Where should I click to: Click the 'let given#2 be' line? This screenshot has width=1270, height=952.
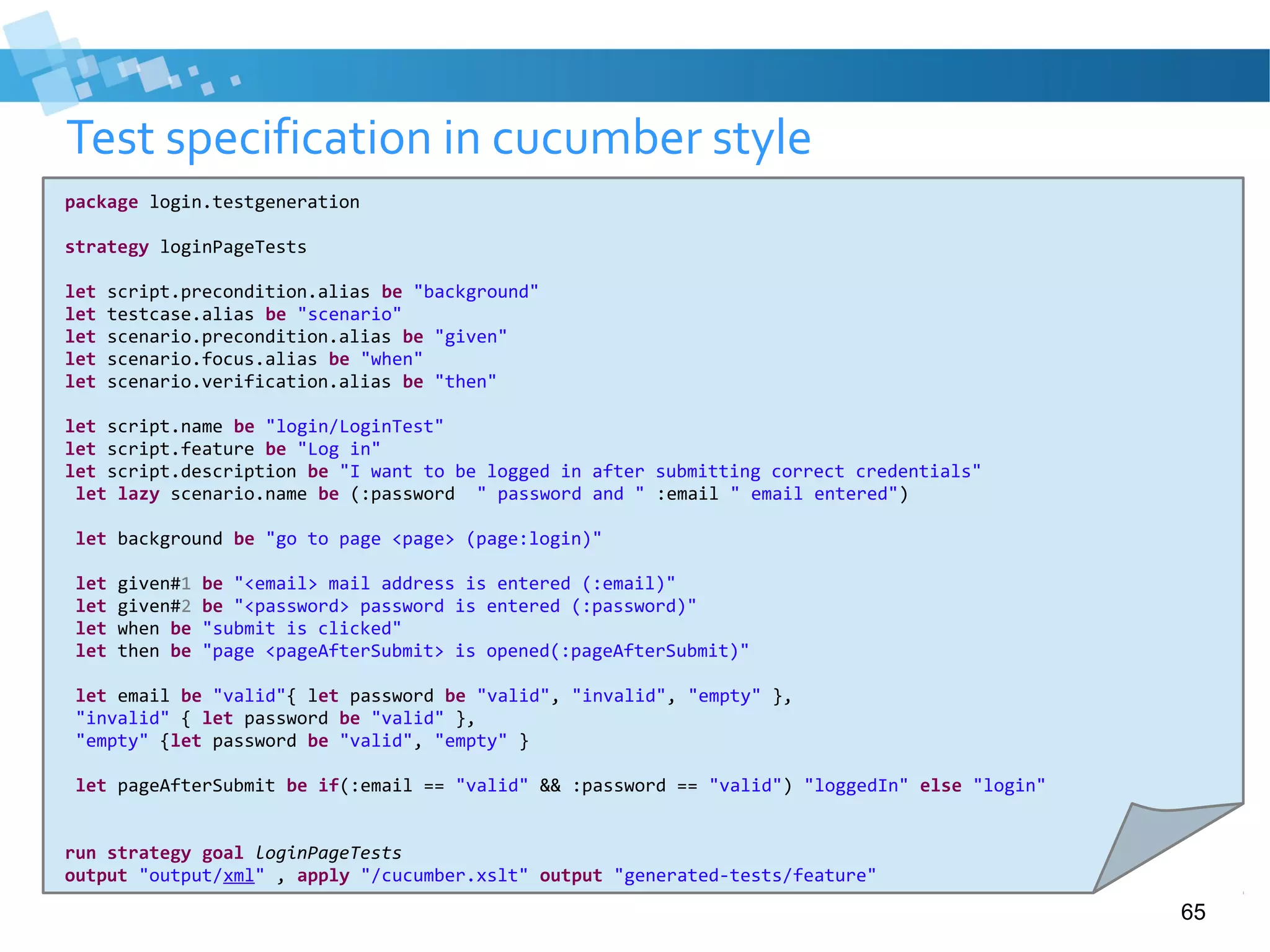(386, 607)
